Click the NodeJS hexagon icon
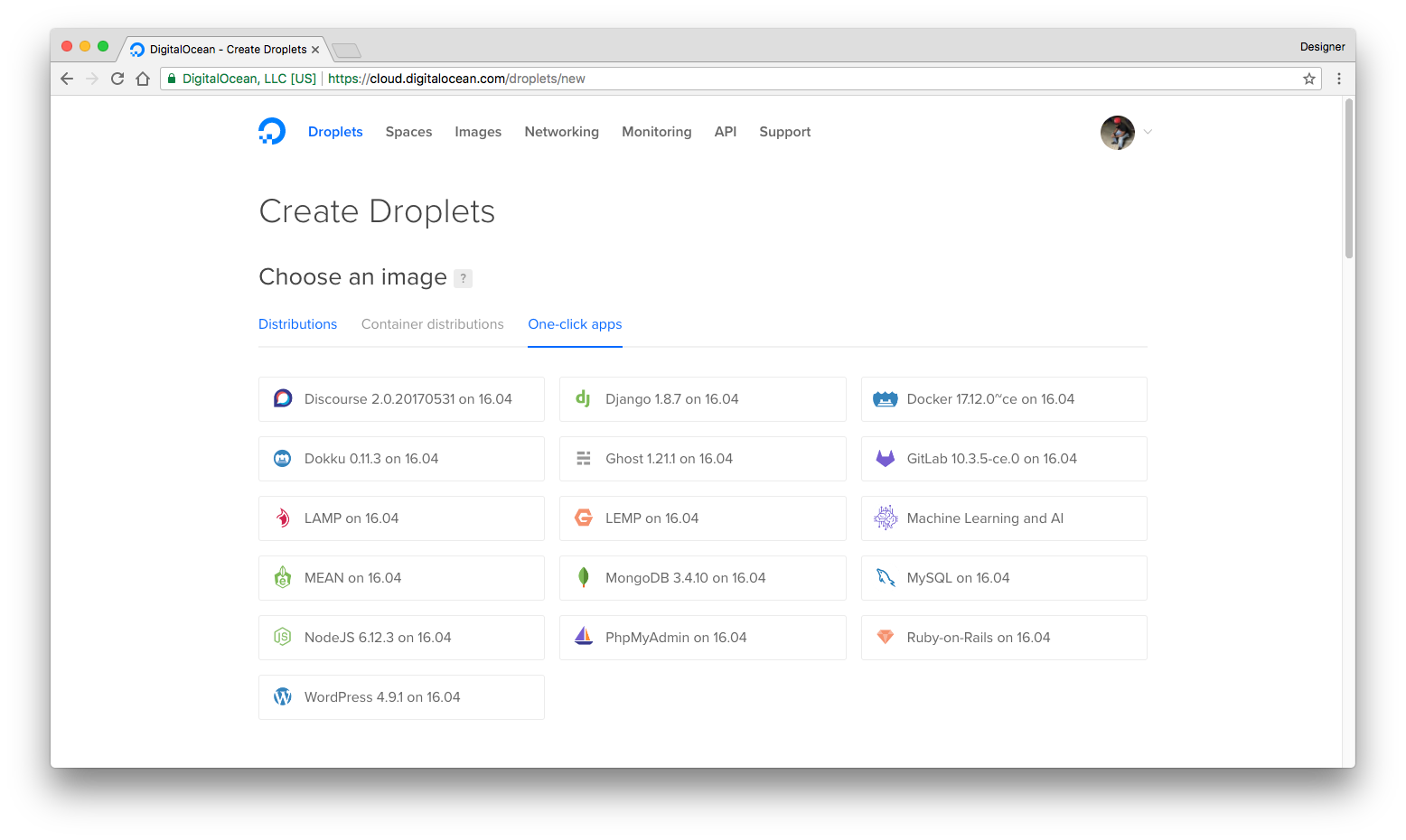 pos(283,637)
